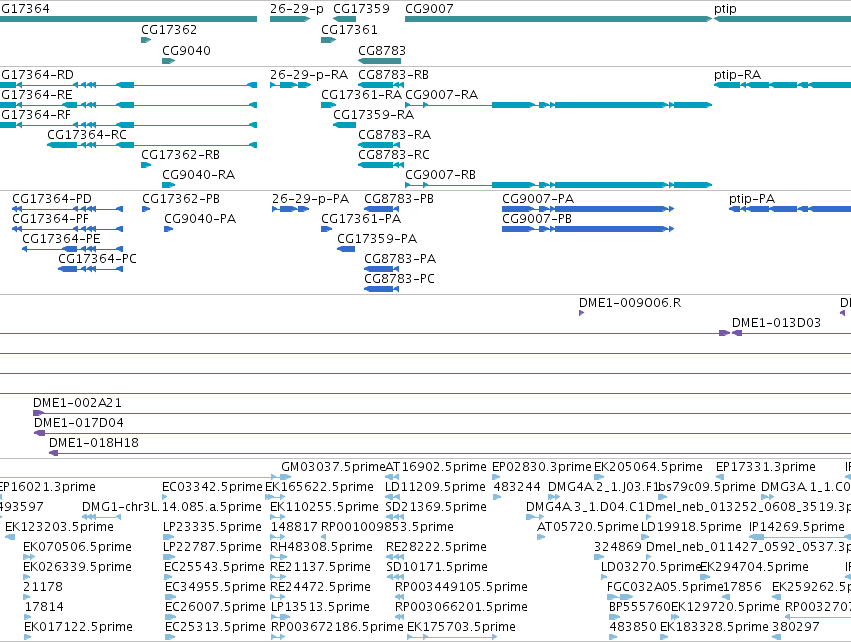The image size is (851, 642).
Task: Click EST SD10171.5prime
Action: pos(436,567)
